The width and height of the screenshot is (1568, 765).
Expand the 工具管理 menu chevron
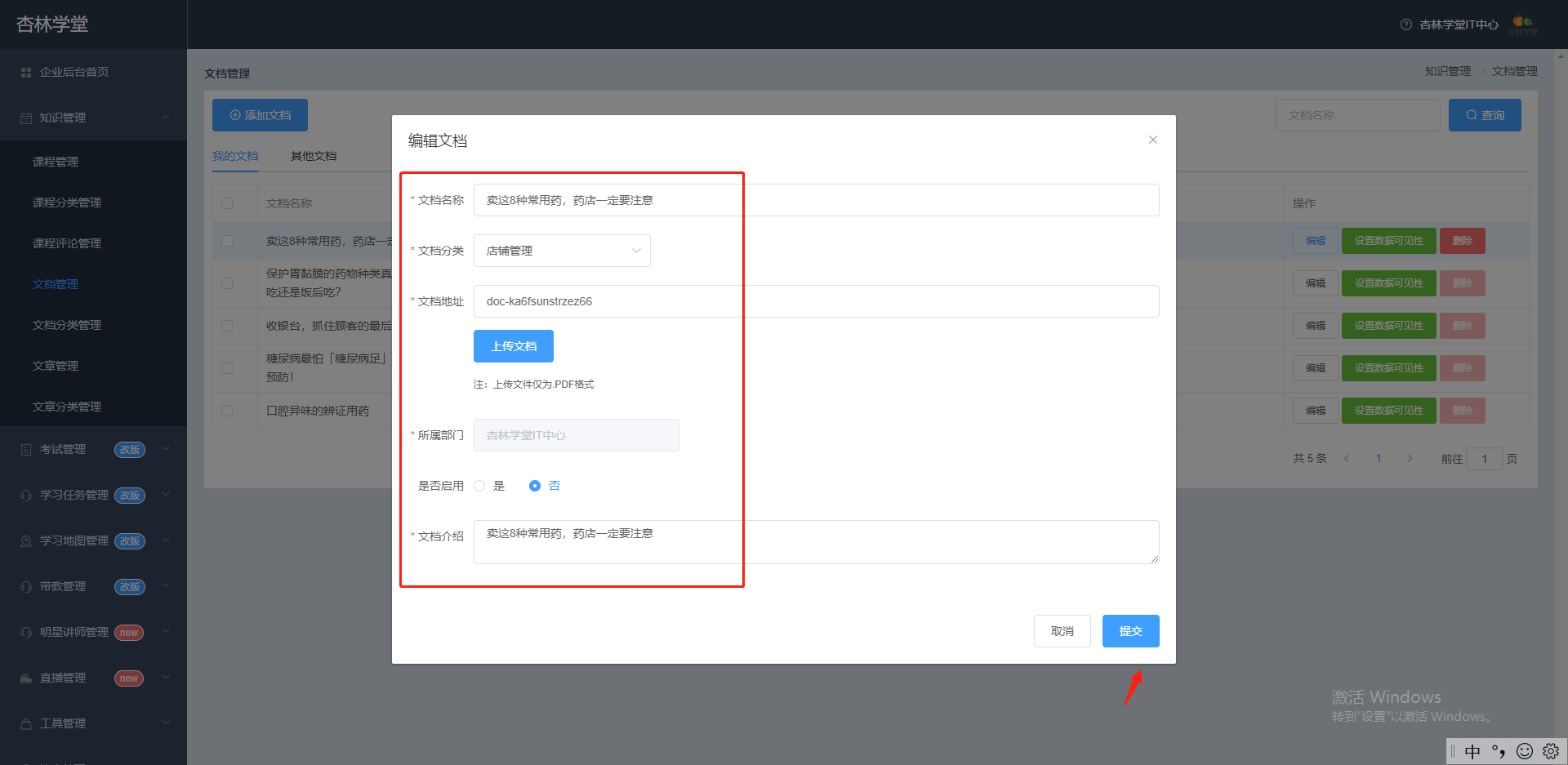point(166,723)
